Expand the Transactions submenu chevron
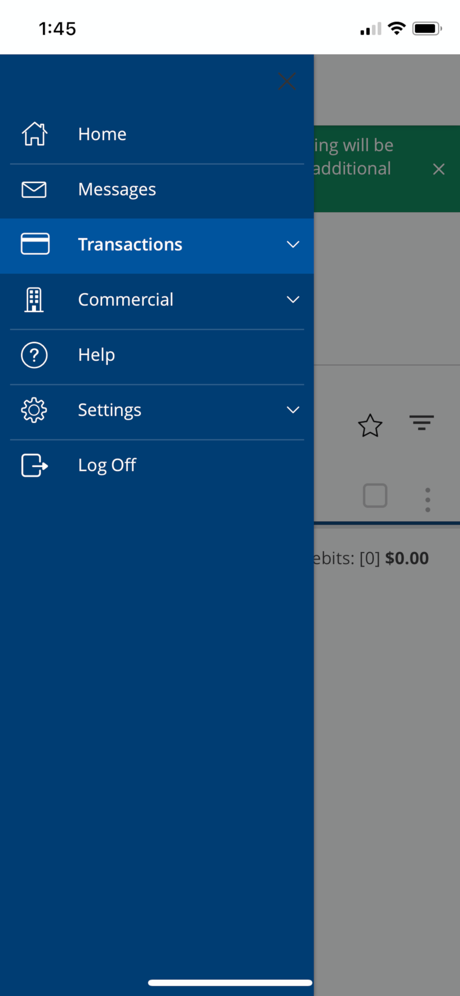The width and height of the screenshot is (460, 996). (x=293, y=245)
